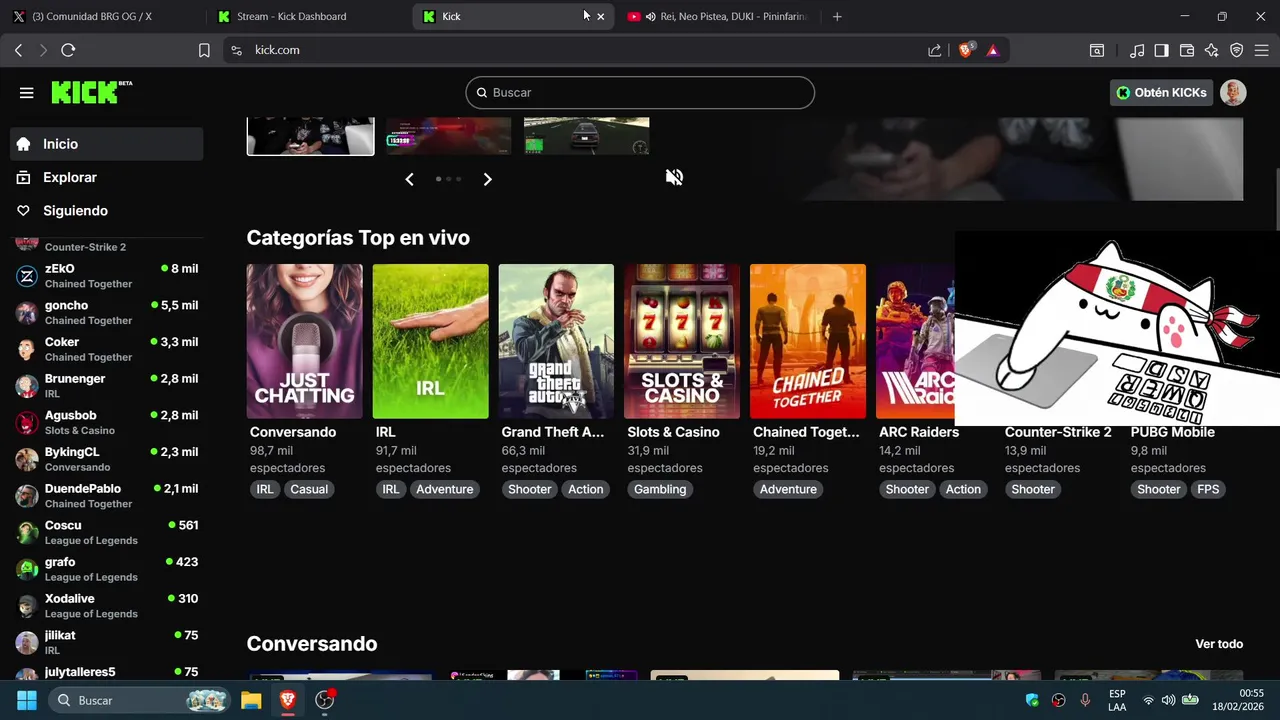Click the Brave Rewards triangle icon
Viewport: 1280px width, 720px height.
click(x=992, y=50)
